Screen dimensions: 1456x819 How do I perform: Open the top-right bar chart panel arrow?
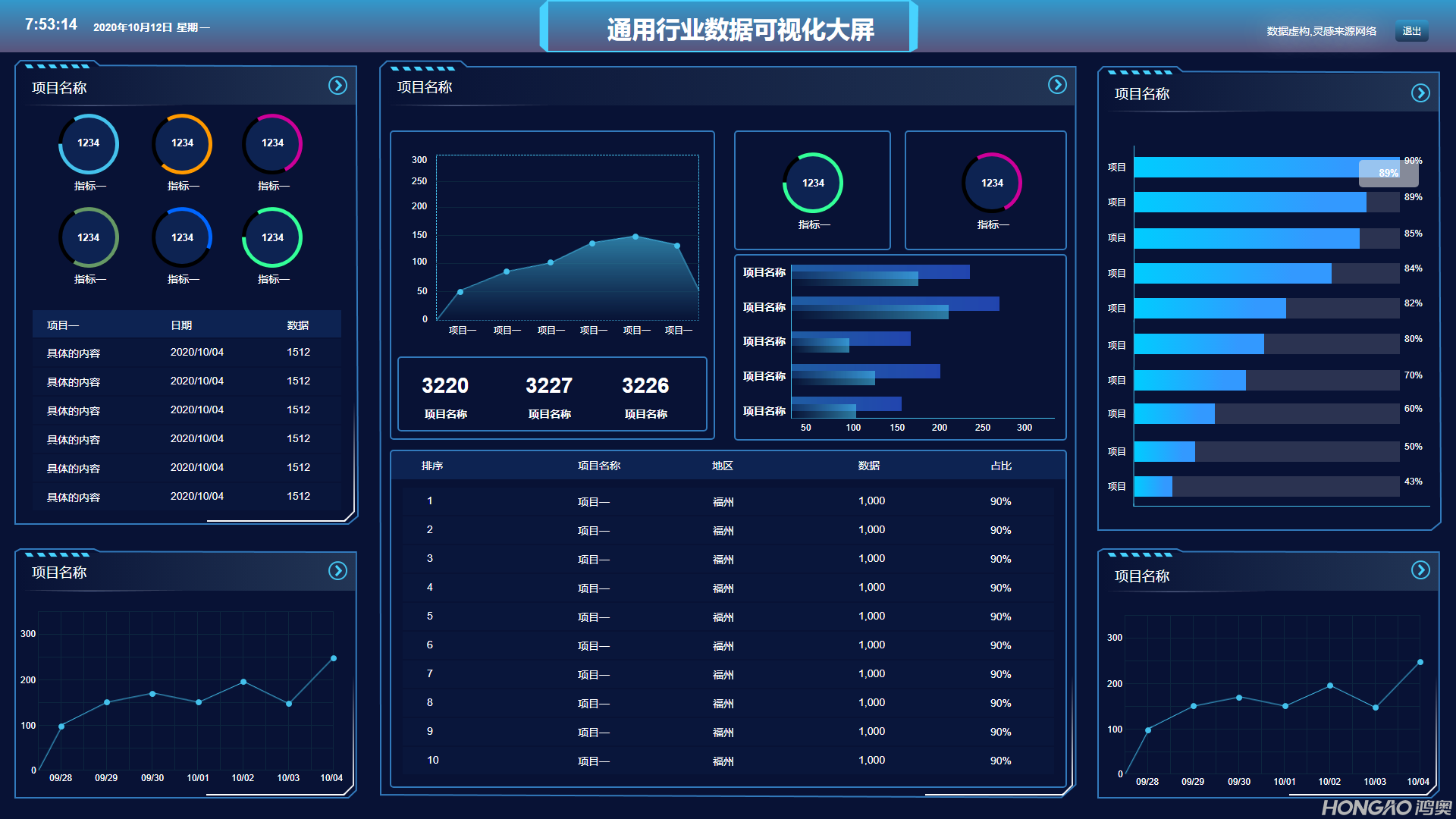point(1420,93)
